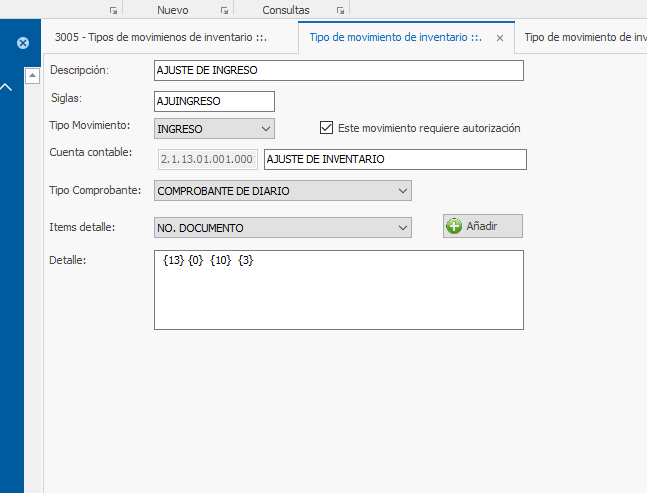
Task: Click the Añadir button
Action: 483,226
